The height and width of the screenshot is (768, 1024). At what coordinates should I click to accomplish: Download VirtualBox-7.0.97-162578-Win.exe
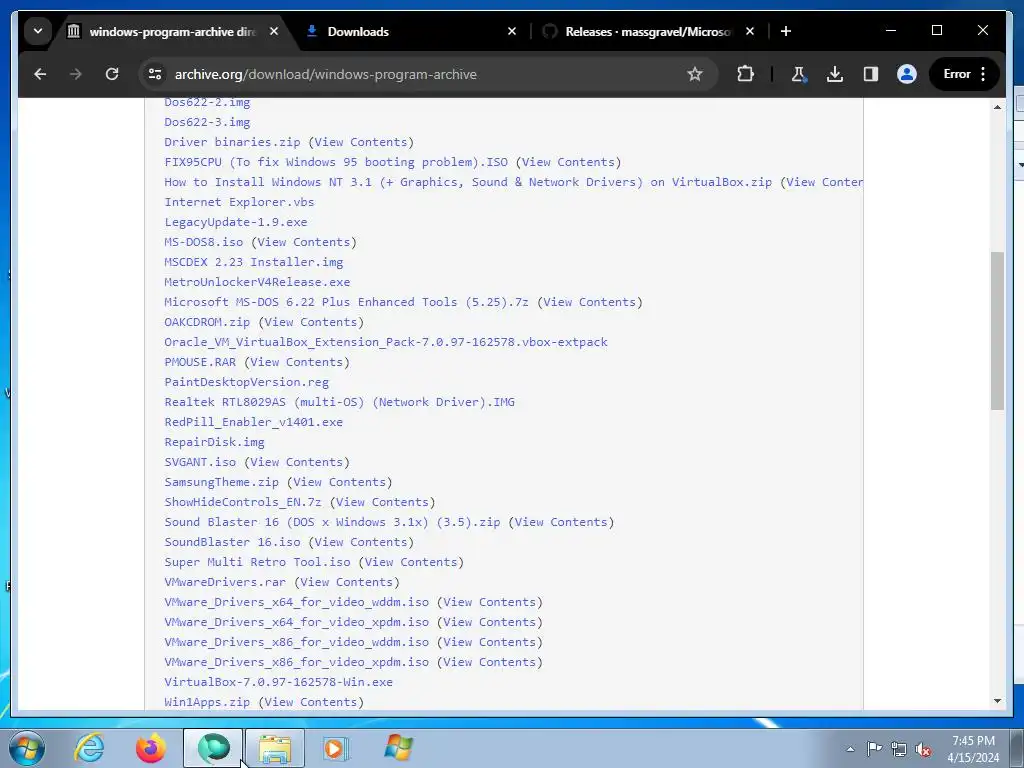tap(279, 682)
